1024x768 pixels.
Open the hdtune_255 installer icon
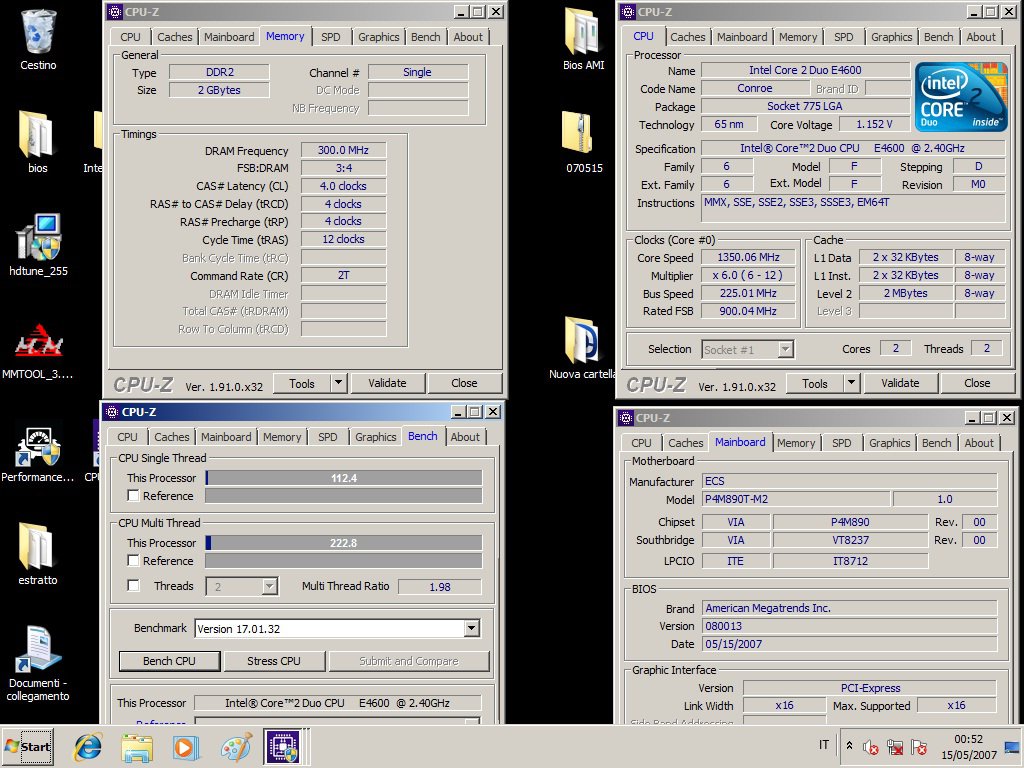point(38,238)
